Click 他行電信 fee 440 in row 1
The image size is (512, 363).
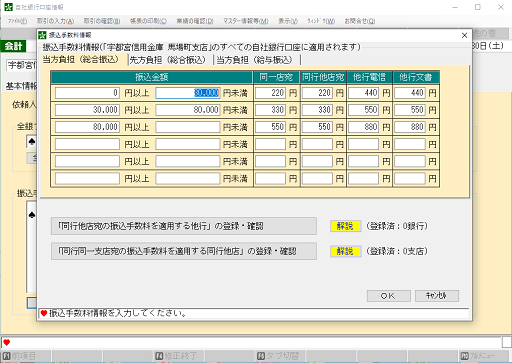pyautogui.click(x=363, y=93)
